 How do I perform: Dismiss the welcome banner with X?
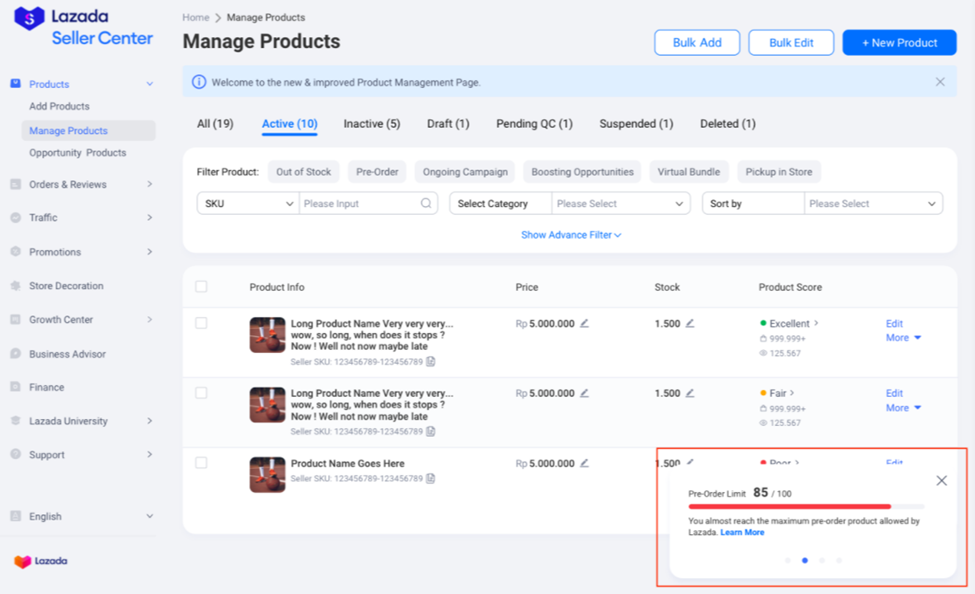coord(940,82)
